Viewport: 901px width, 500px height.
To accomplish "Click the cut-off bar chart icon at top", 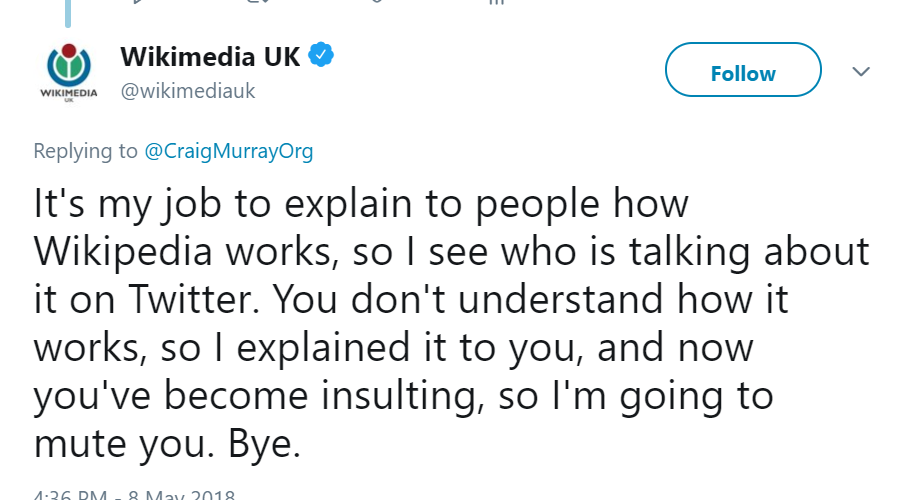I will coord(497,2).
